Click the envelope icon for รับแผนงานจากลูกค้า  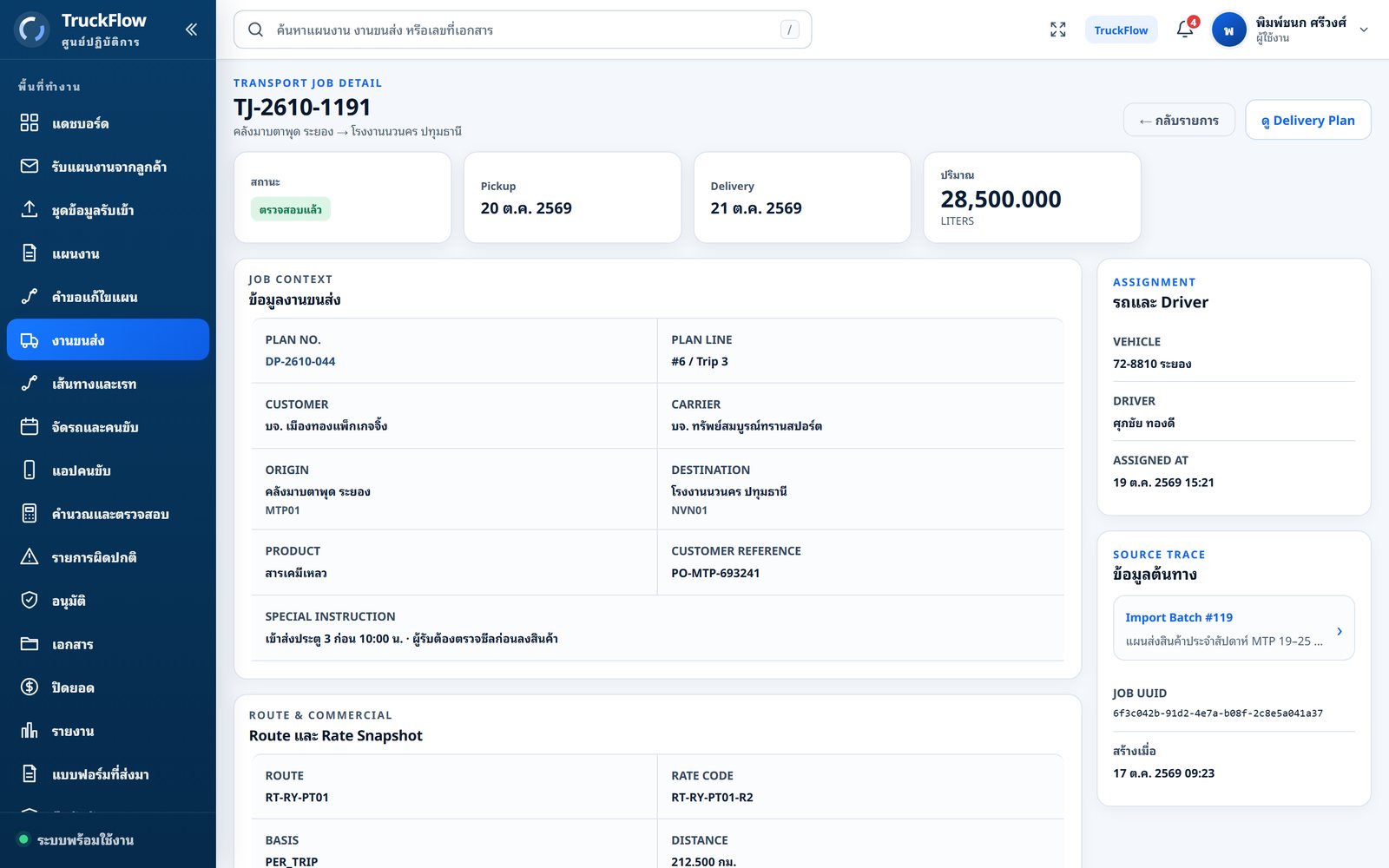coord(30,166)
